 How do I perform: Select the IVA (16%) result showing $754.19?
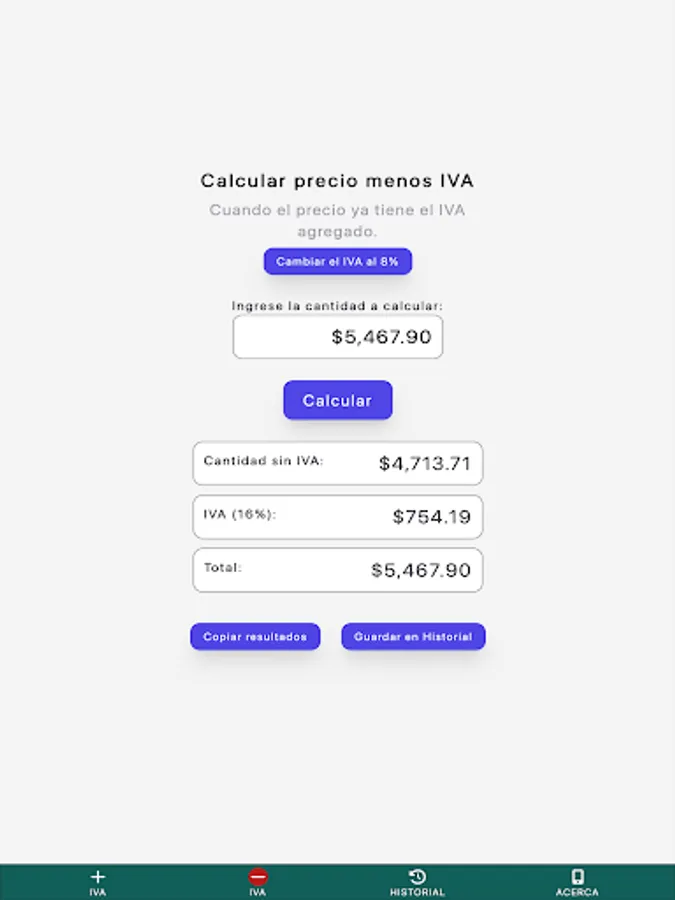tap(337, 516)
